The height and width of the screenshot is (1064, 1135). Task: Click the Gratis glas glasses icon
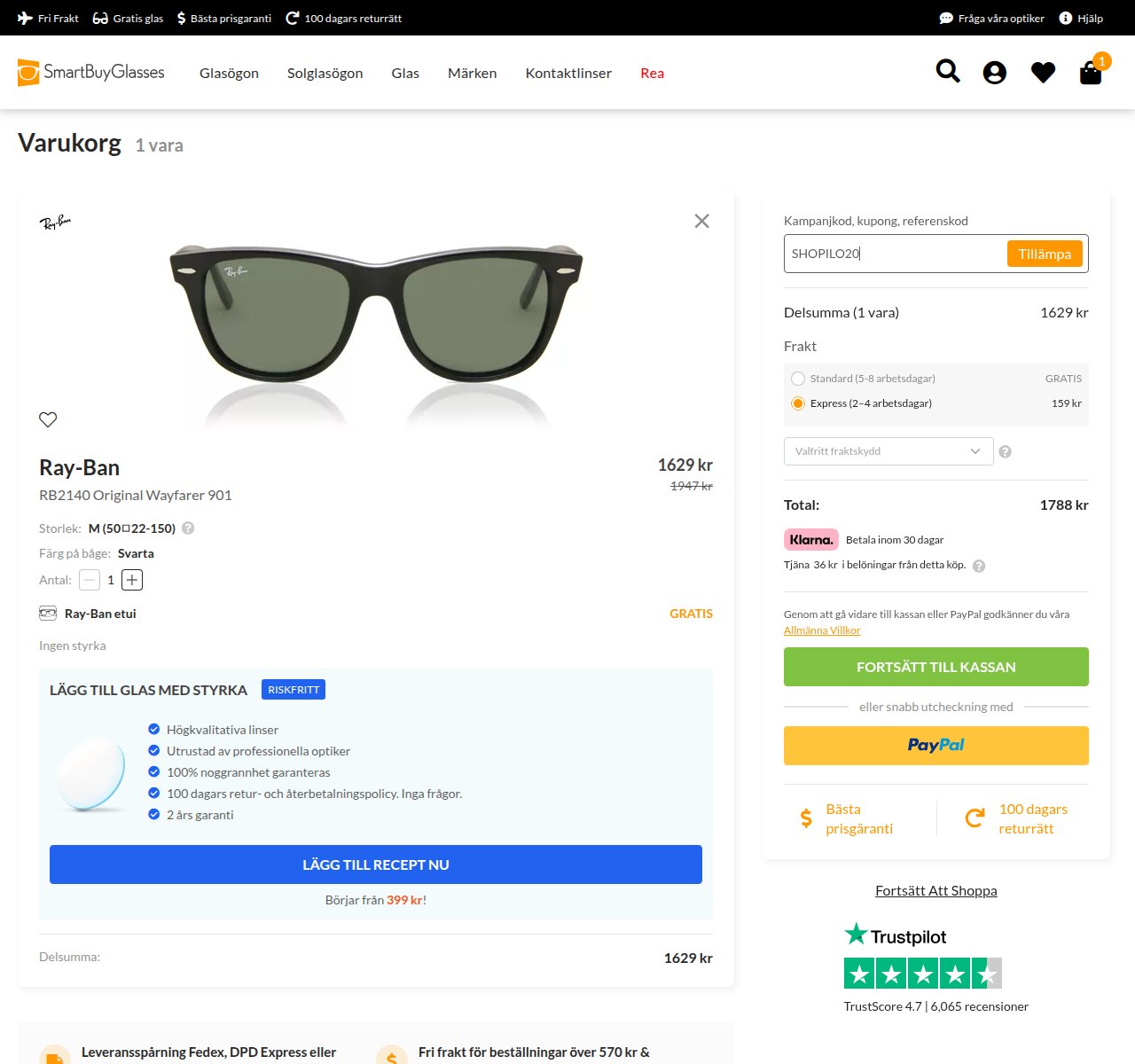(100, 18)
